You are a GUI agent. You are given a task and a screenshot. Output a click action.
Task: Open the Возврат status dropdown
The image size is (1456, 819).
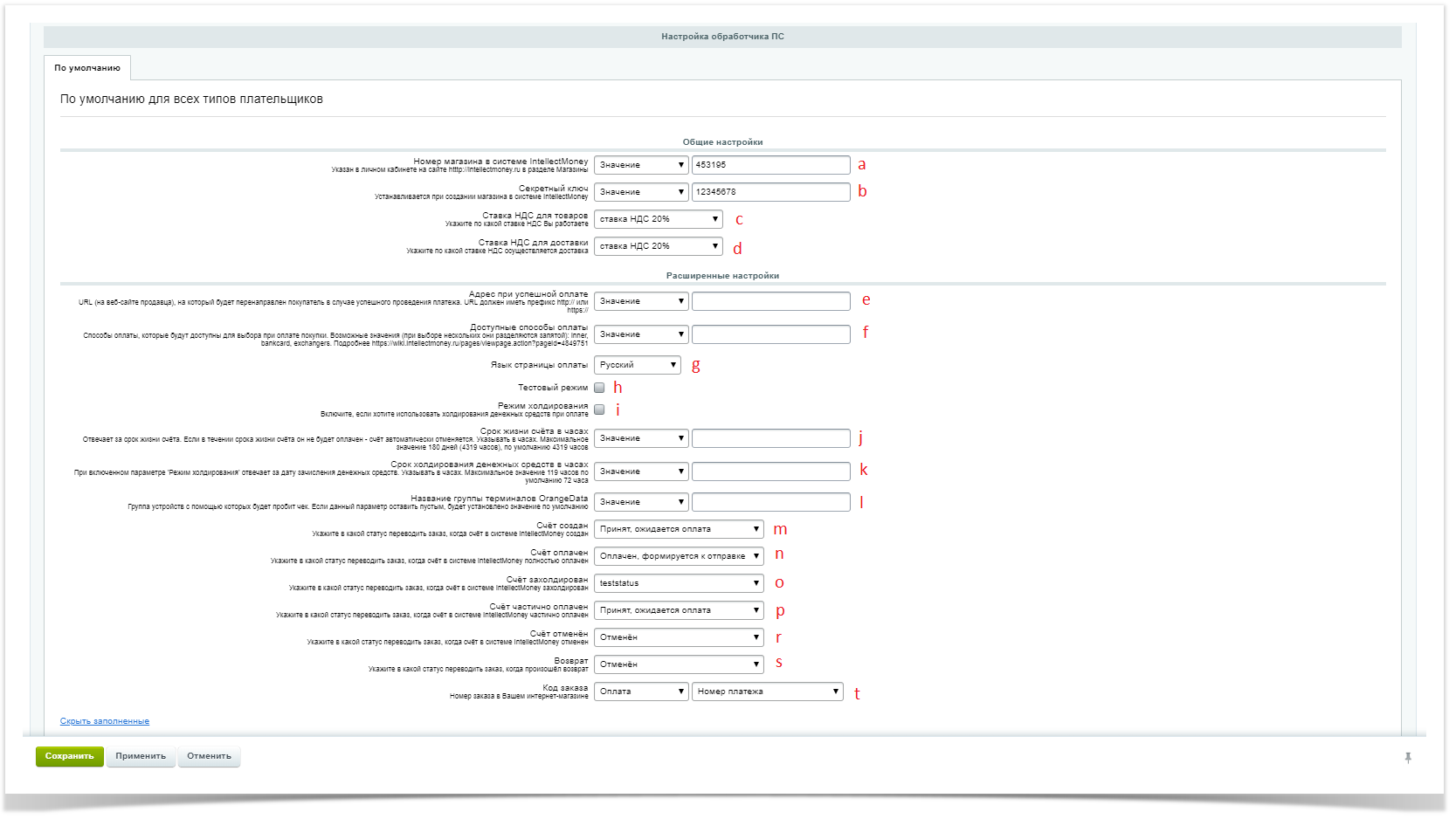coord(679,664)
